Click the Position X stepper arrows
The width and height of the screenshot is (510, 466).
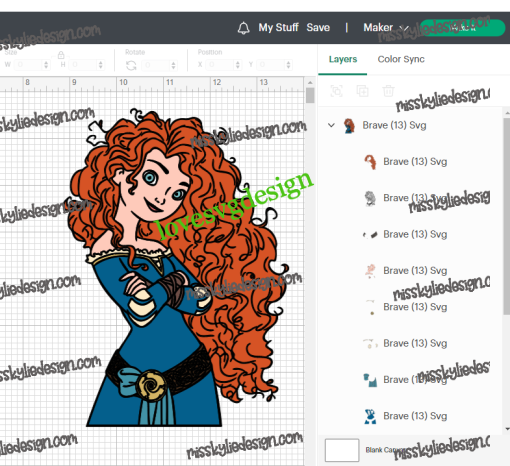238,65
